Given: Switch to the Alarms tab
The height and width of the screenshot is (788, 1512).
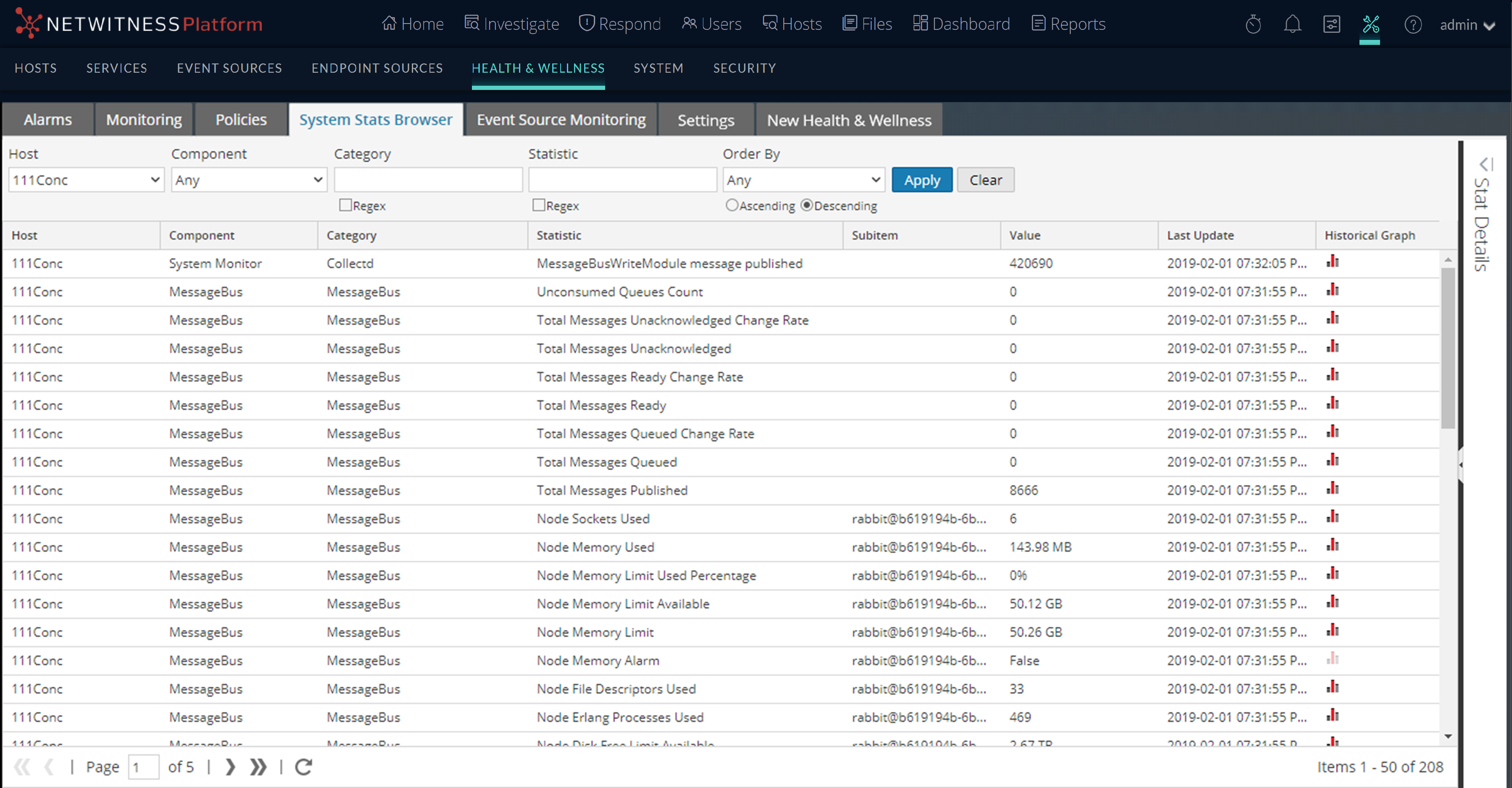Looking at the screenshot, I should pos(47,120).
